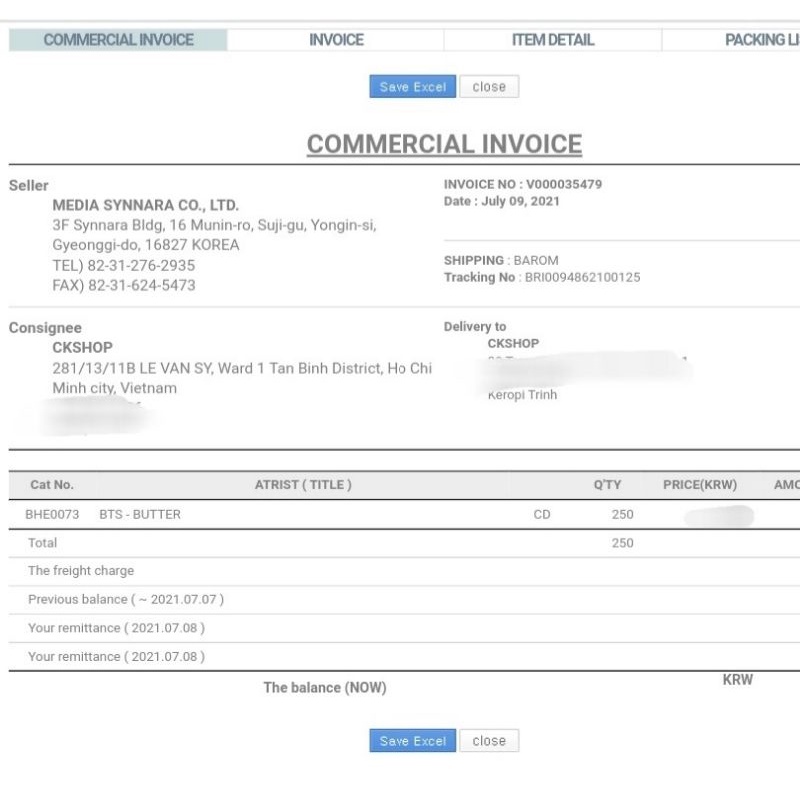This screenshot has width=800, height=800.
Task: Click the name Keropi Trinh
Action: pos(522,394)
